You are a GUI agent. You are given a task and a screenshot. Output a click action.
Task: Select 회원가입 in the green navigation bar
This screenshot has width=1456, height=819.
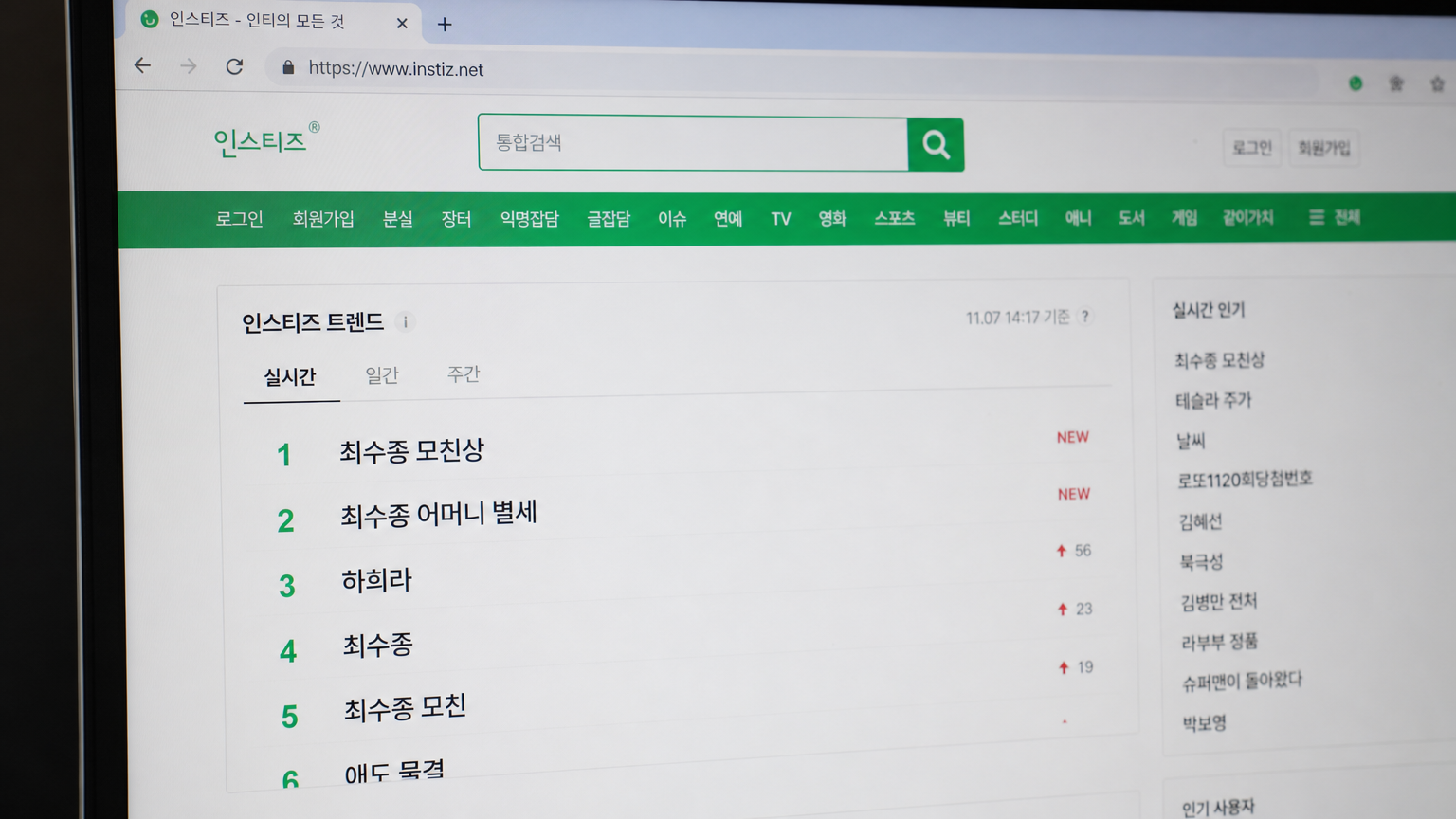(323, 219)
